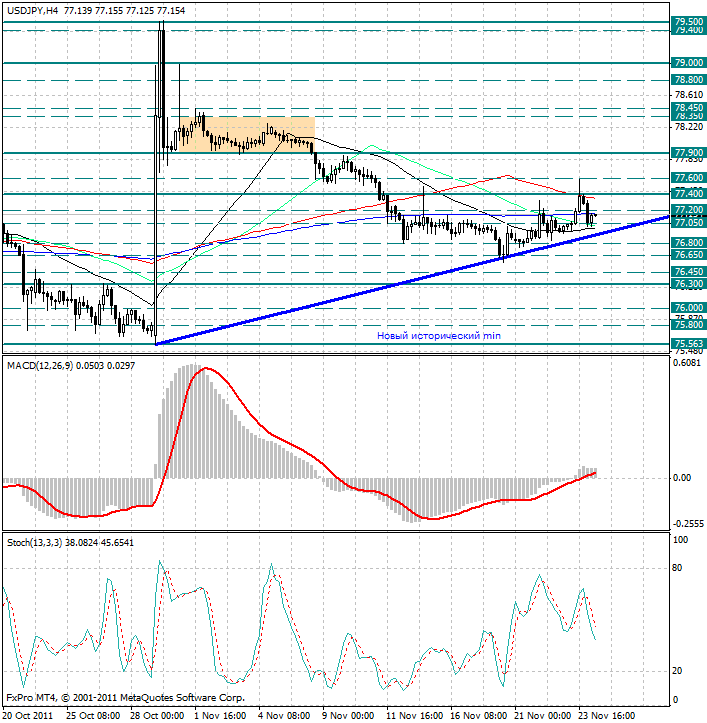This screenshot has width=707, height=723.
Task: Click the 'Новый исторический min' text label
Action: pyautogui.click(x=438, y=337)
